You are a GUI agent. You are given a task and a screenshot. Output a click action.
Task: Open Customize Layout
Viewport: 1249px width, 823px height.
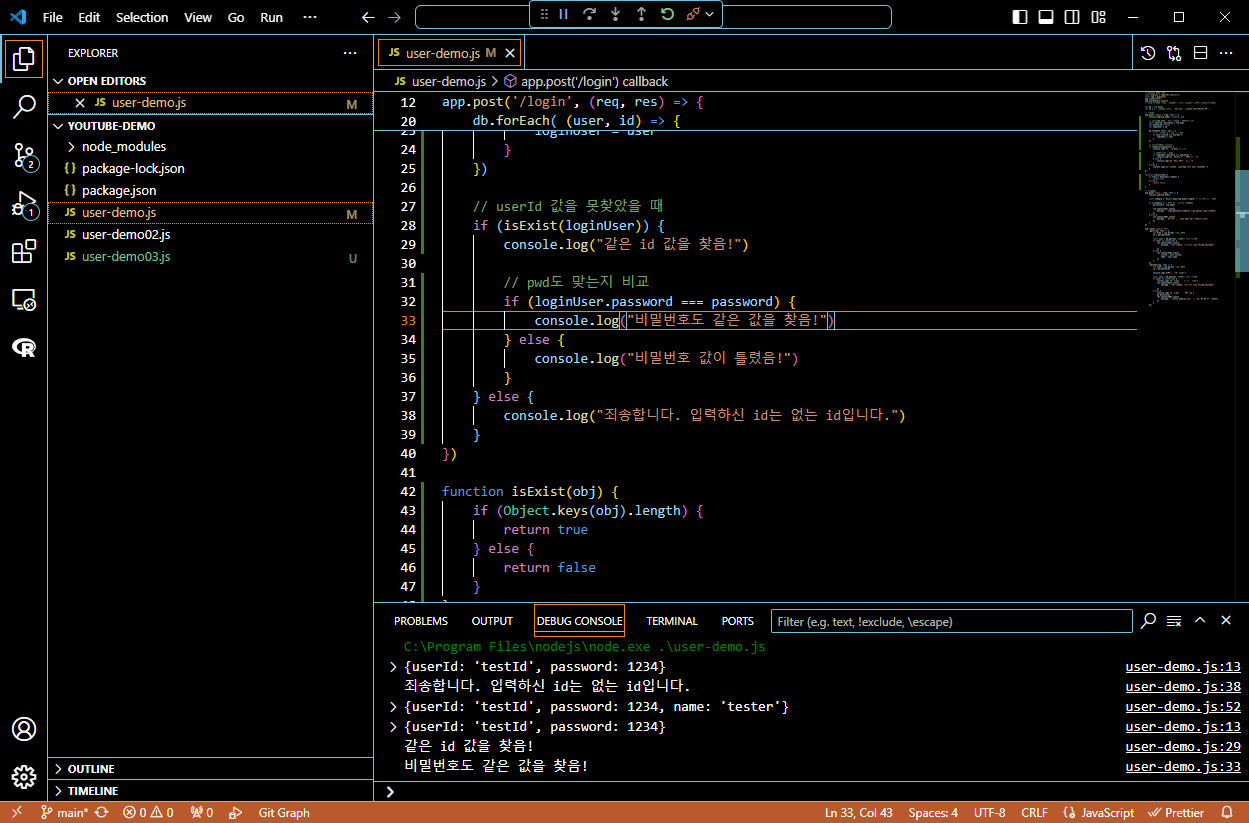pyautogui.click(x=1099, y=17)
